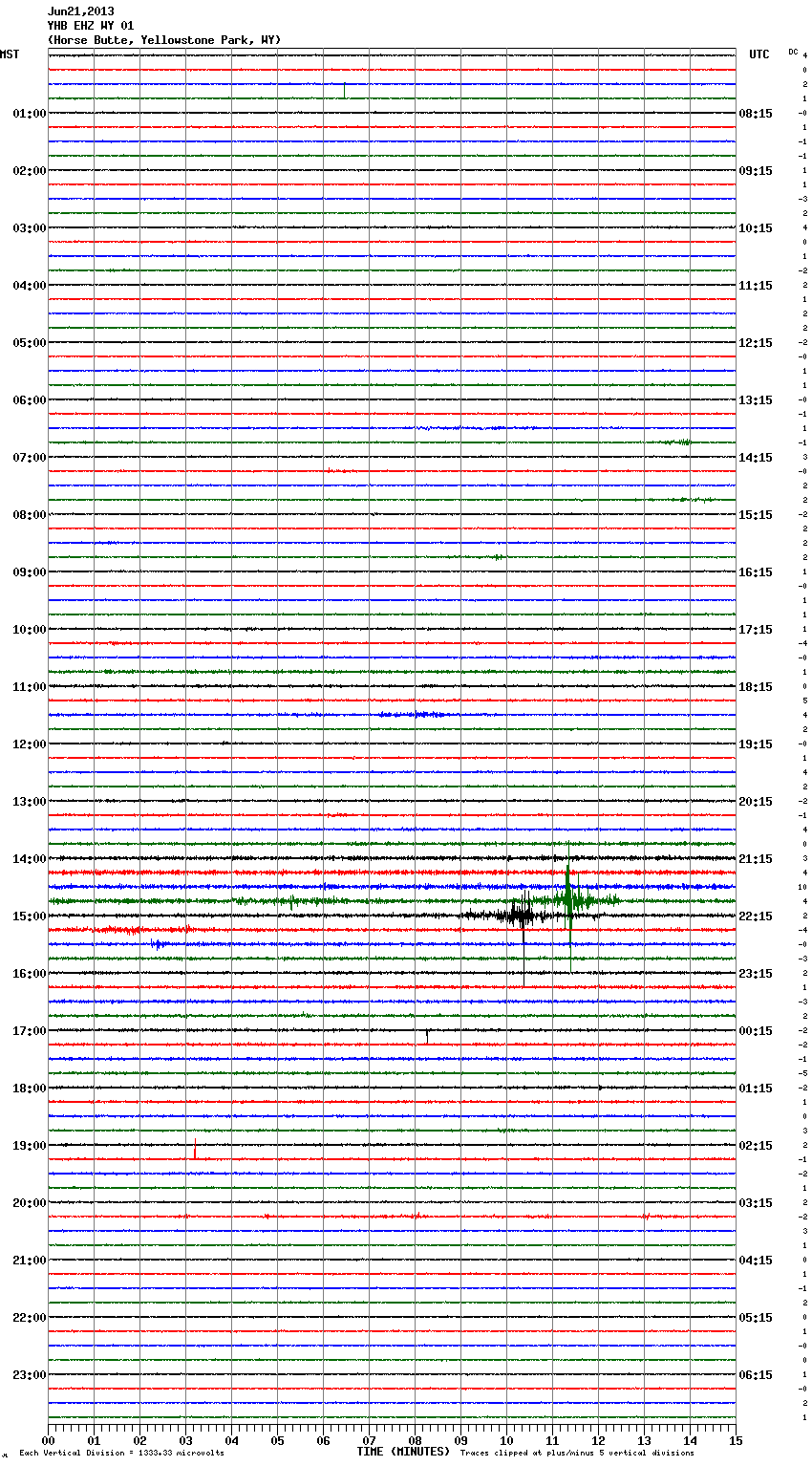Image resolution: width=812 pixels, height=1466 pixels.
Task: Click the red spike on the 19:00 trace
Action: [x=195, y=1149]
